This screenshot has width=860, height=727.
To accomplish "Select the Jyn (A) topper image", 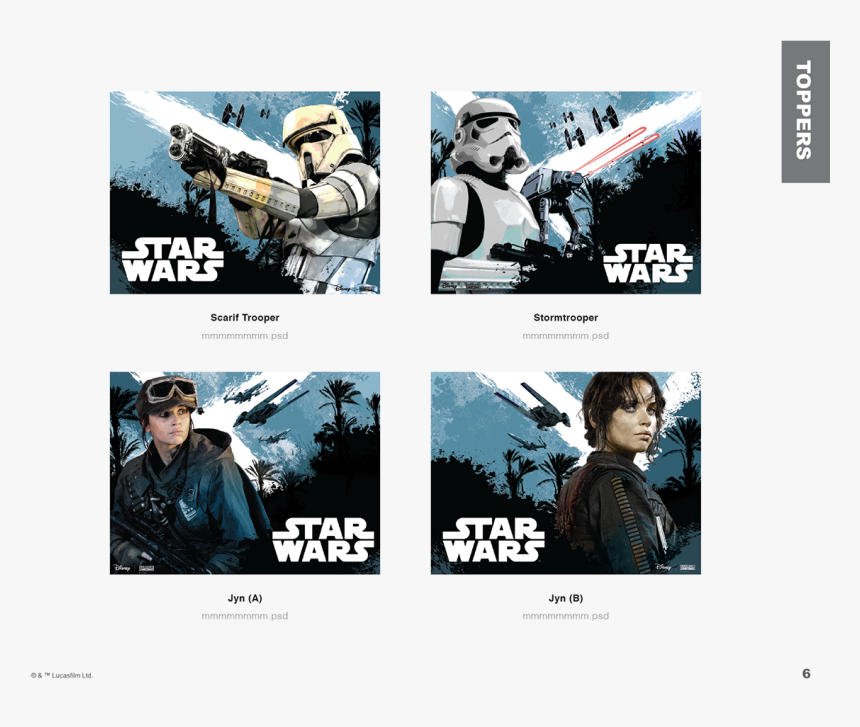I will point(245,473).
